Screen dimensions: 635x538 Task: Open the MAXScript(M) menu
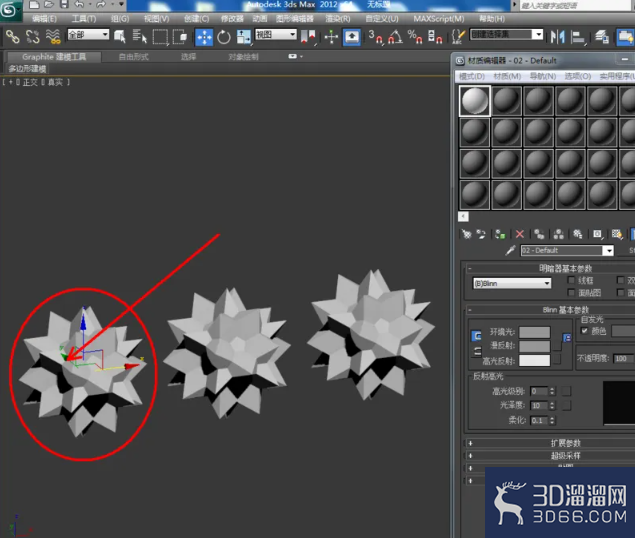pos(439,19)
